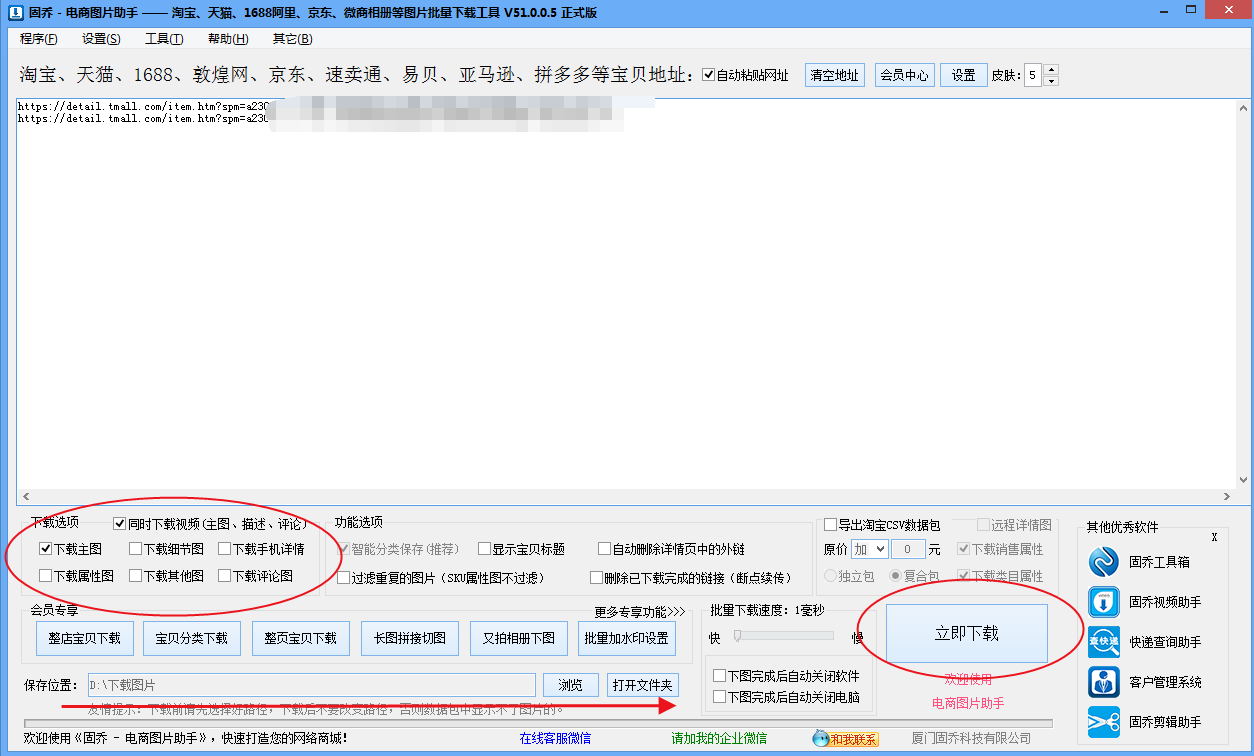Increase the 皮肤 value with up arrow
Viewport: 1254px width, 756px height.
[1051, 70]
